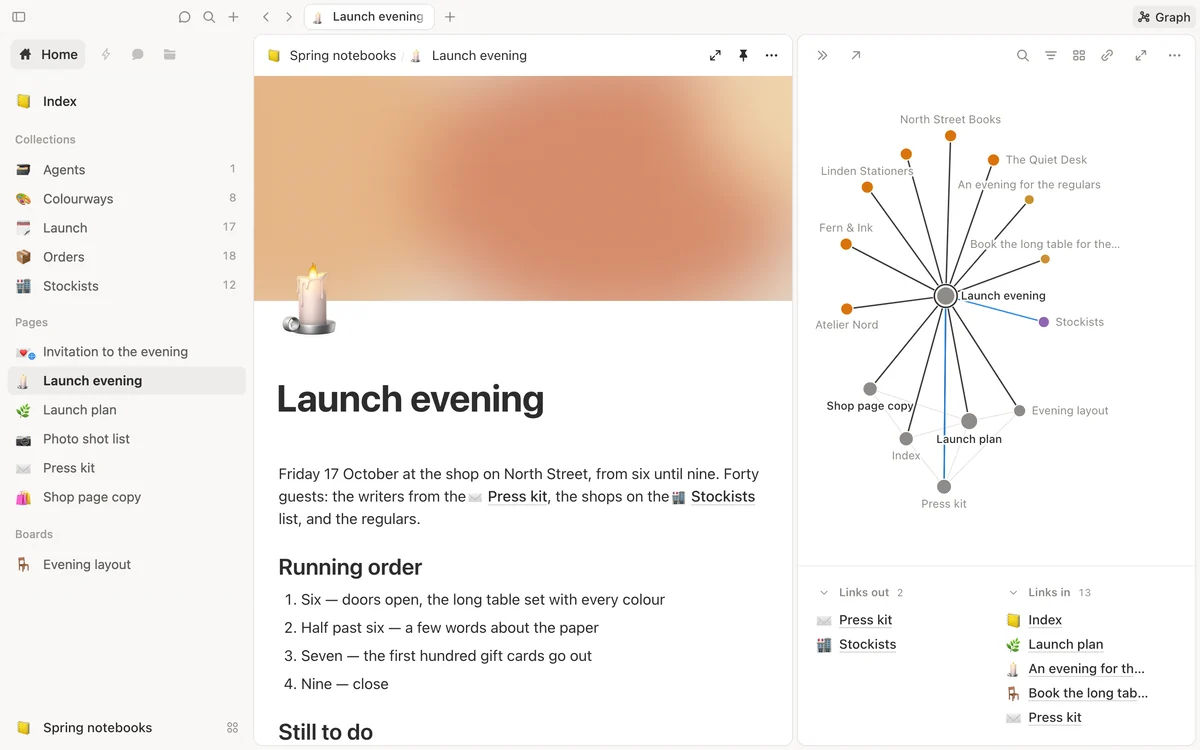Go forward with the right arrow
The width and height of the screenshot is (1200, 750).
(289, 17)
